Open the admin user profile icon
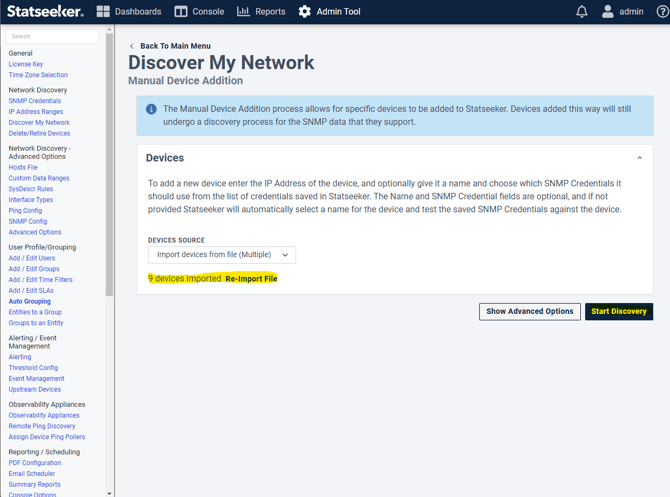This screenshot has width=670, height=497. point(607,12)
